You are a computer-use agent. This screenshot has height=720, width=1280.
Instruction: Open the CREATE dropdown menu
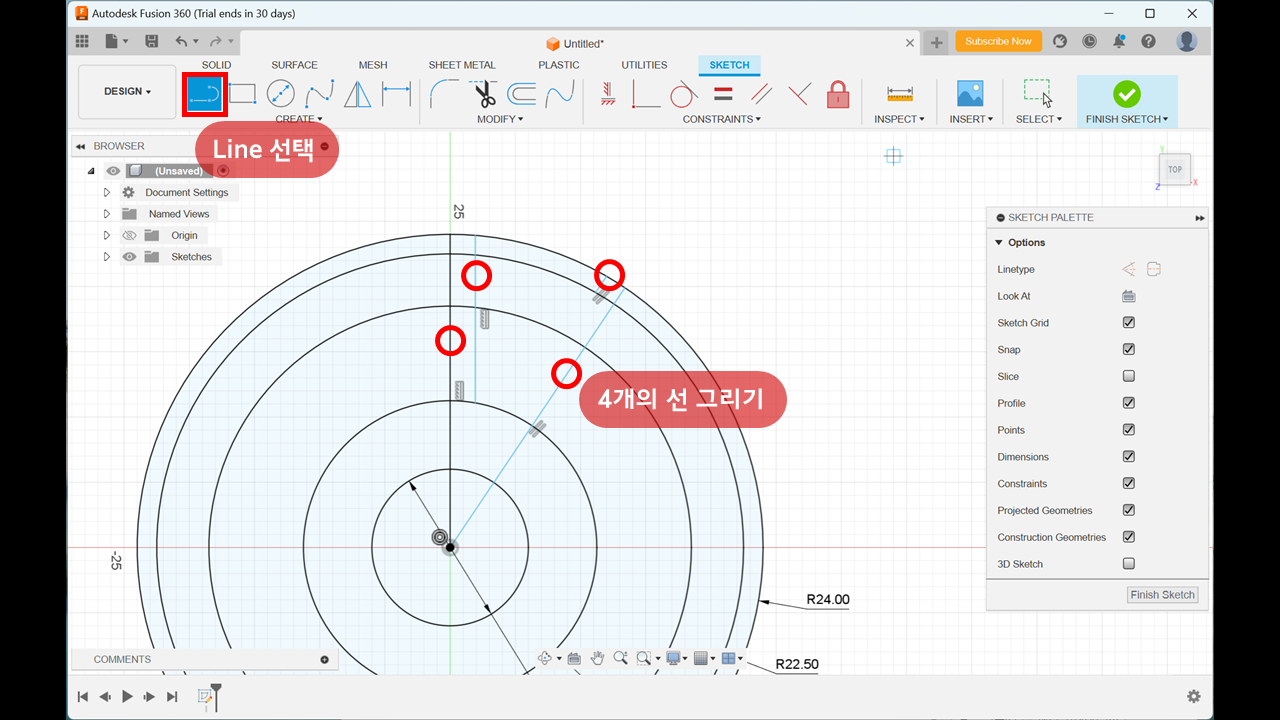[299, 119]
